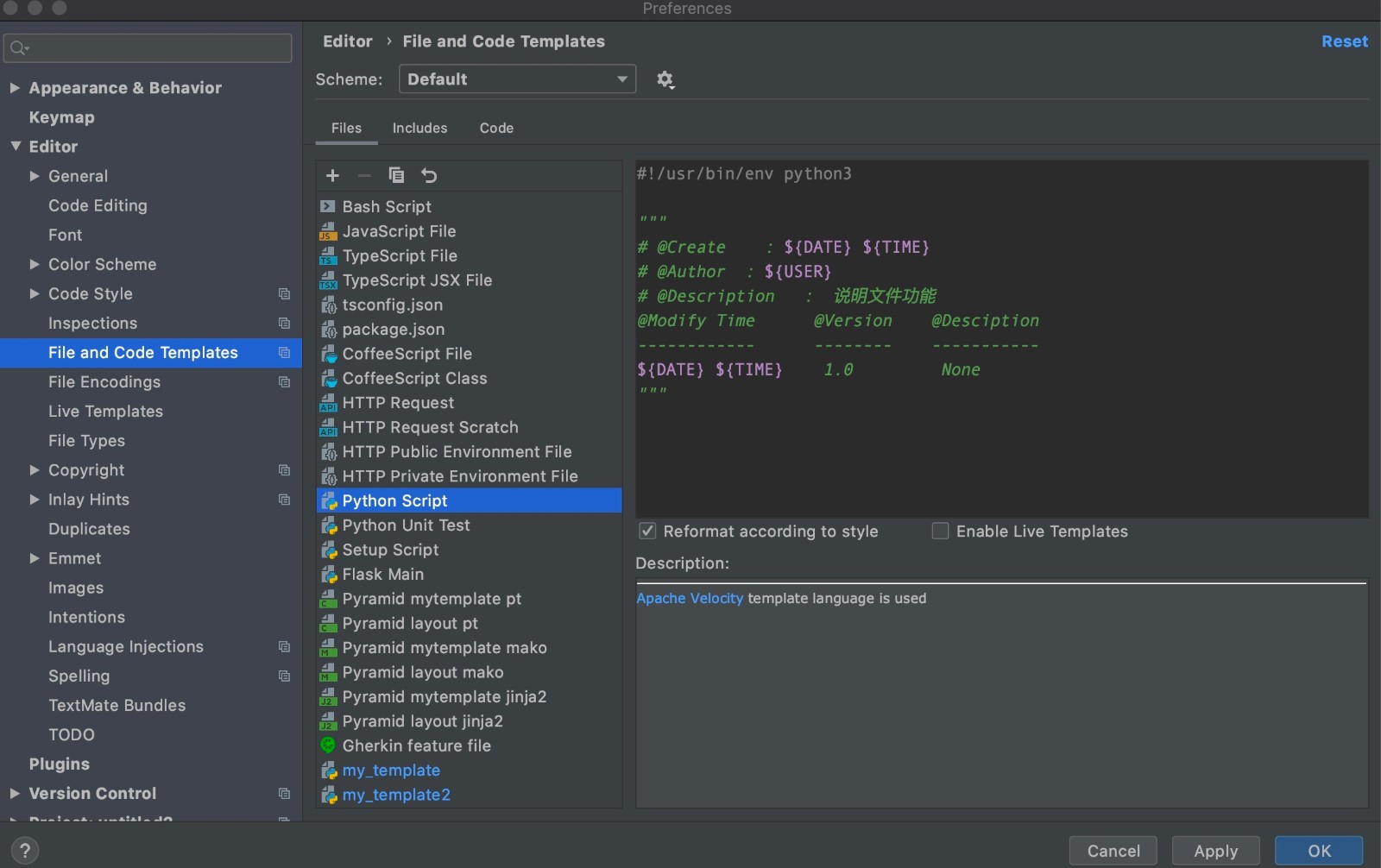Select the Setup Script template
1381x868 pixels.
coord(470,550)
